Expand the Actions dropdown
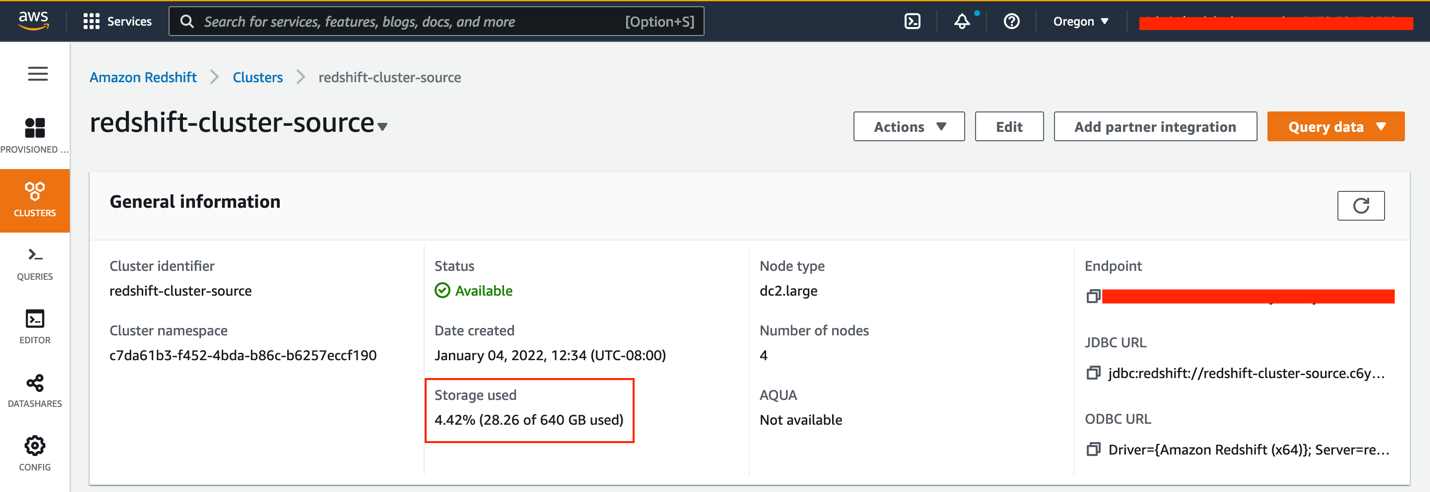 908,127
